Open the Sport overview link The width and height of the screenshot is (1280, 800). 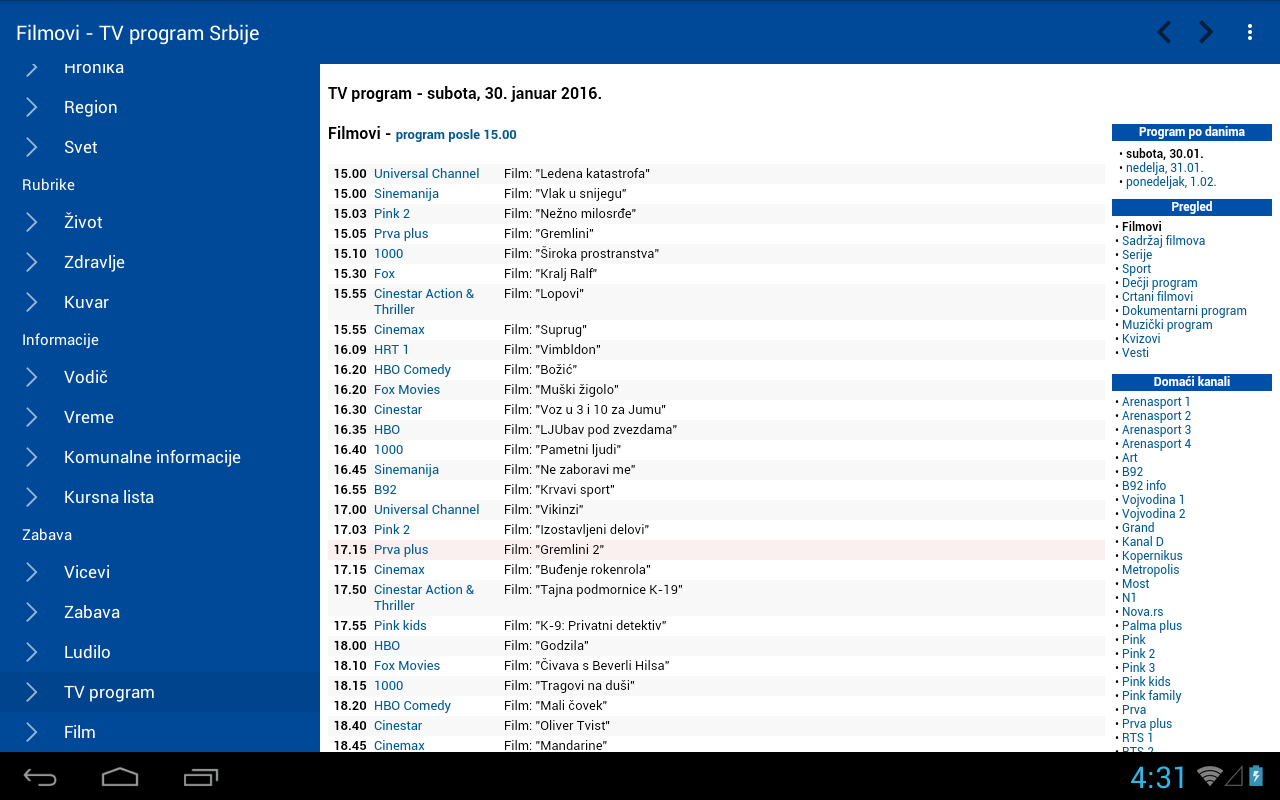pos(1136,269)
